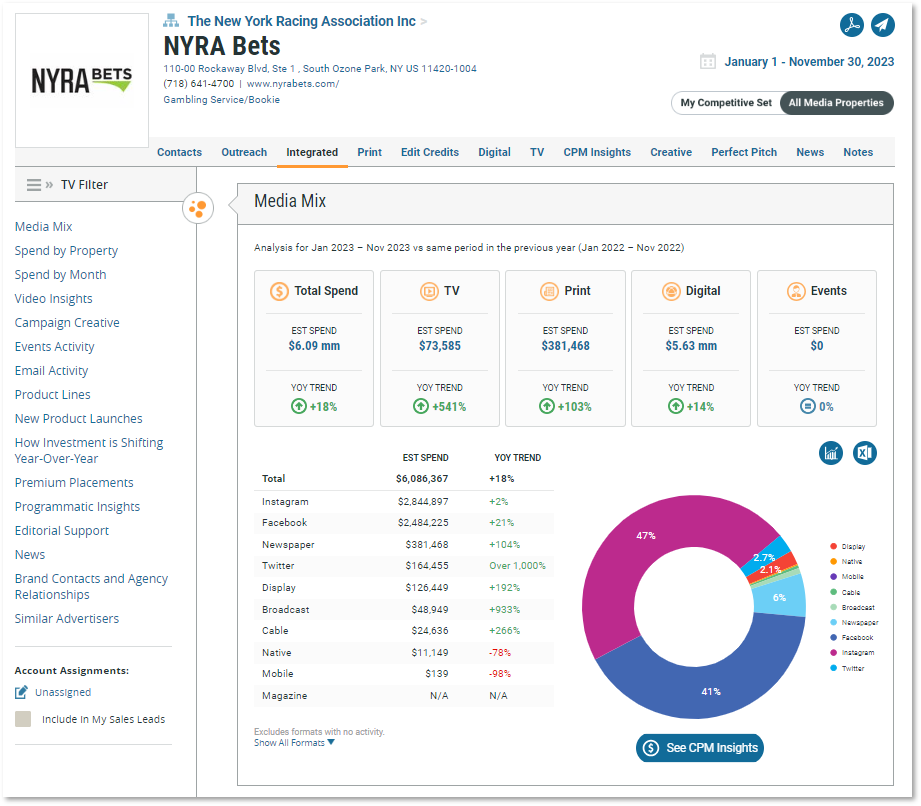Open the Perfect Pitch tab
The width and height of the screenshot is (921, 806).
pyautogui.click(x=744, y=152)
